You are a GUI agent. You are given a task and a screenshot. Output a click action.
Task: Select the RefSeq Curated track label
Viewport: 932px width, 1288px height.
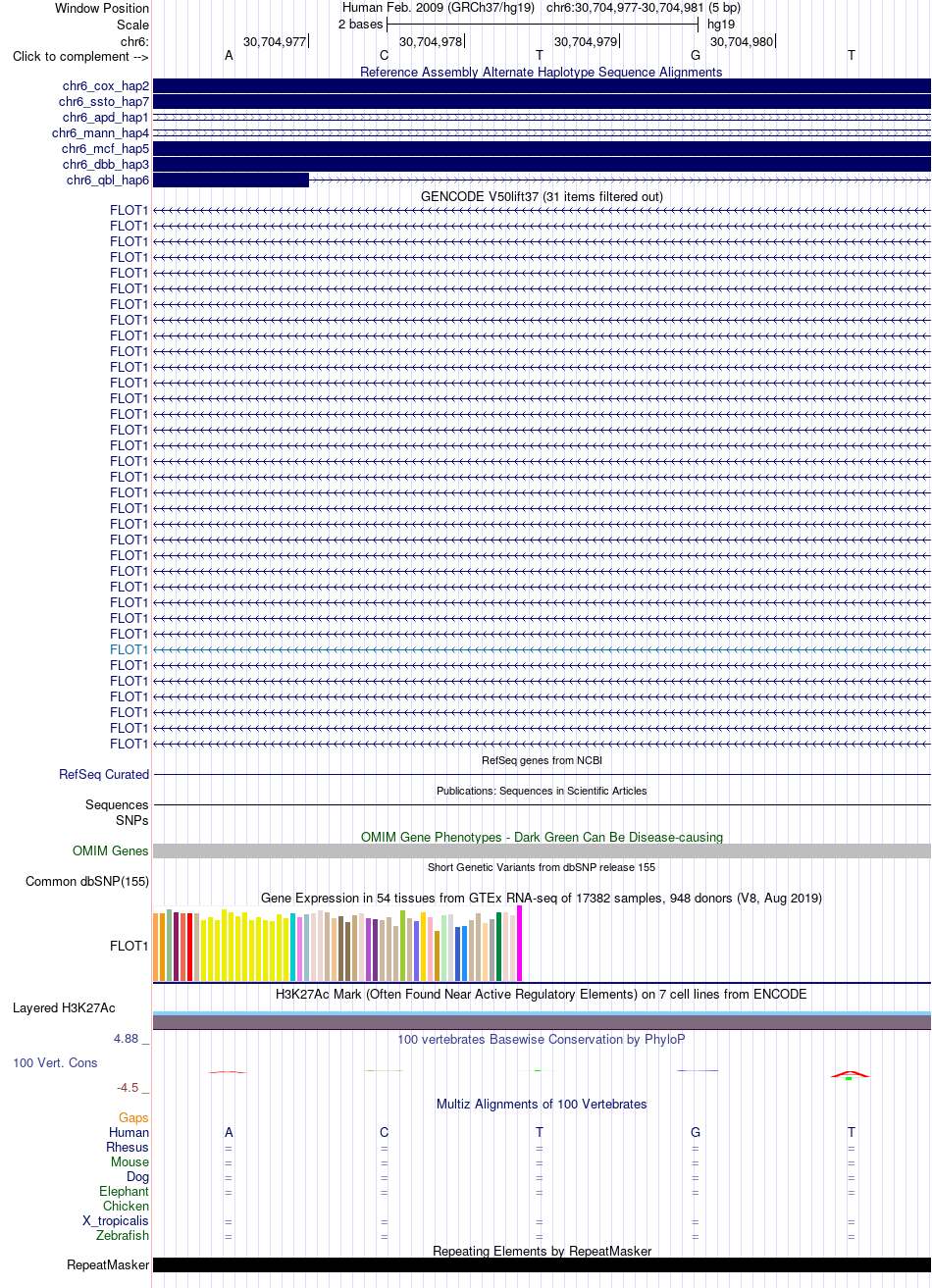point(104,775)
